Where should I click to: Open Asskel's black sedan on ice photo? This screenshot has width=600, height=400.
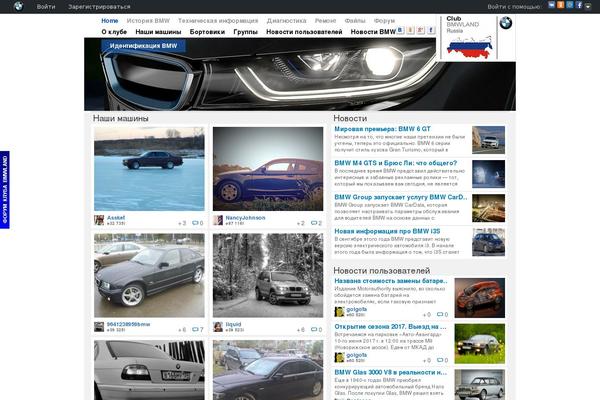click(149, 169)
